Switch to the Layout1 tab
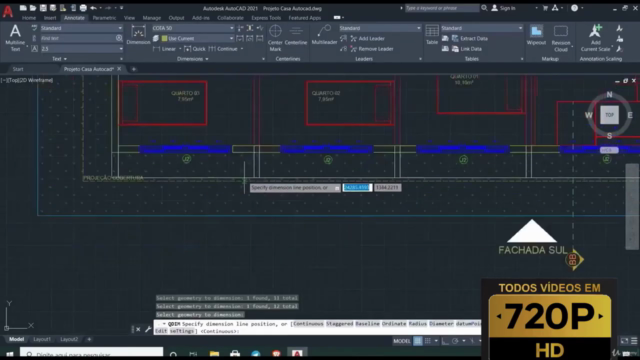Viewport: 640px width, 360px height. pyautogui.click(x=42, y=339)
